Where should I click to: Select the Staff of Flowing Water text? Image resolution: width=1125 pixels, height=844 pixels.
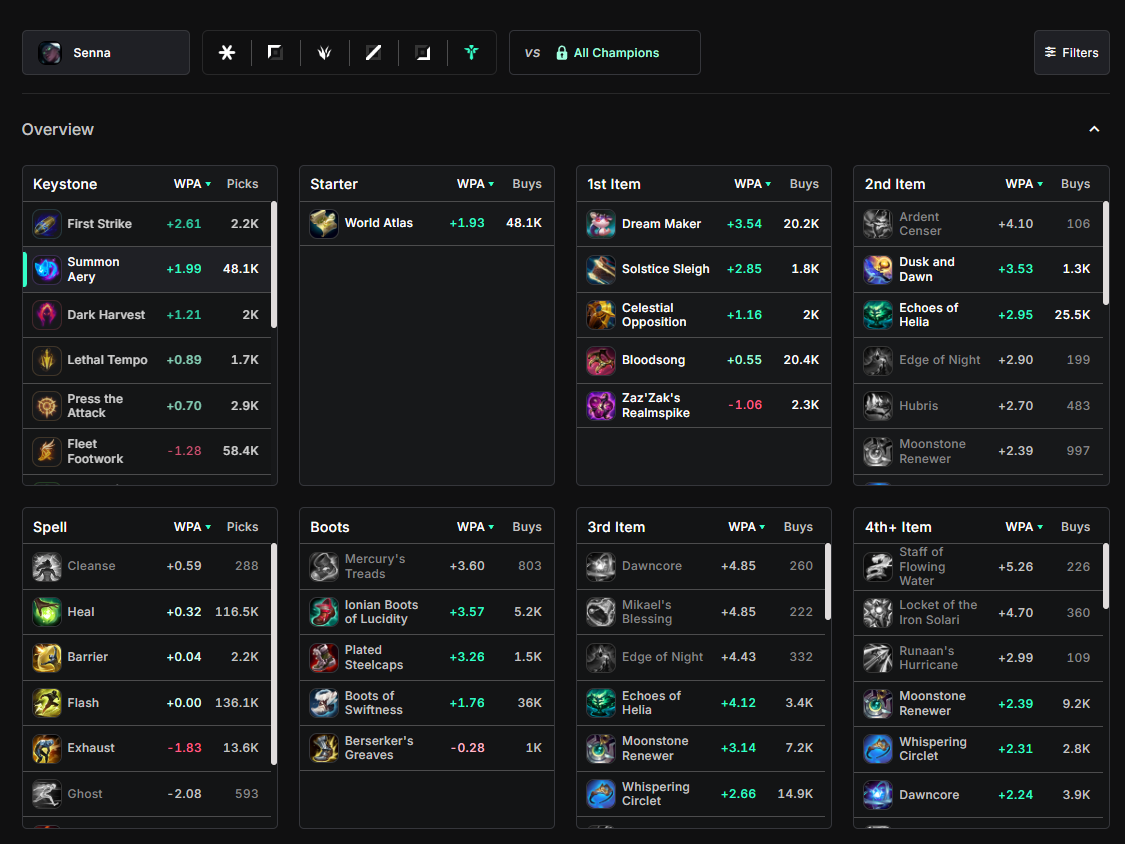point(922,566)
